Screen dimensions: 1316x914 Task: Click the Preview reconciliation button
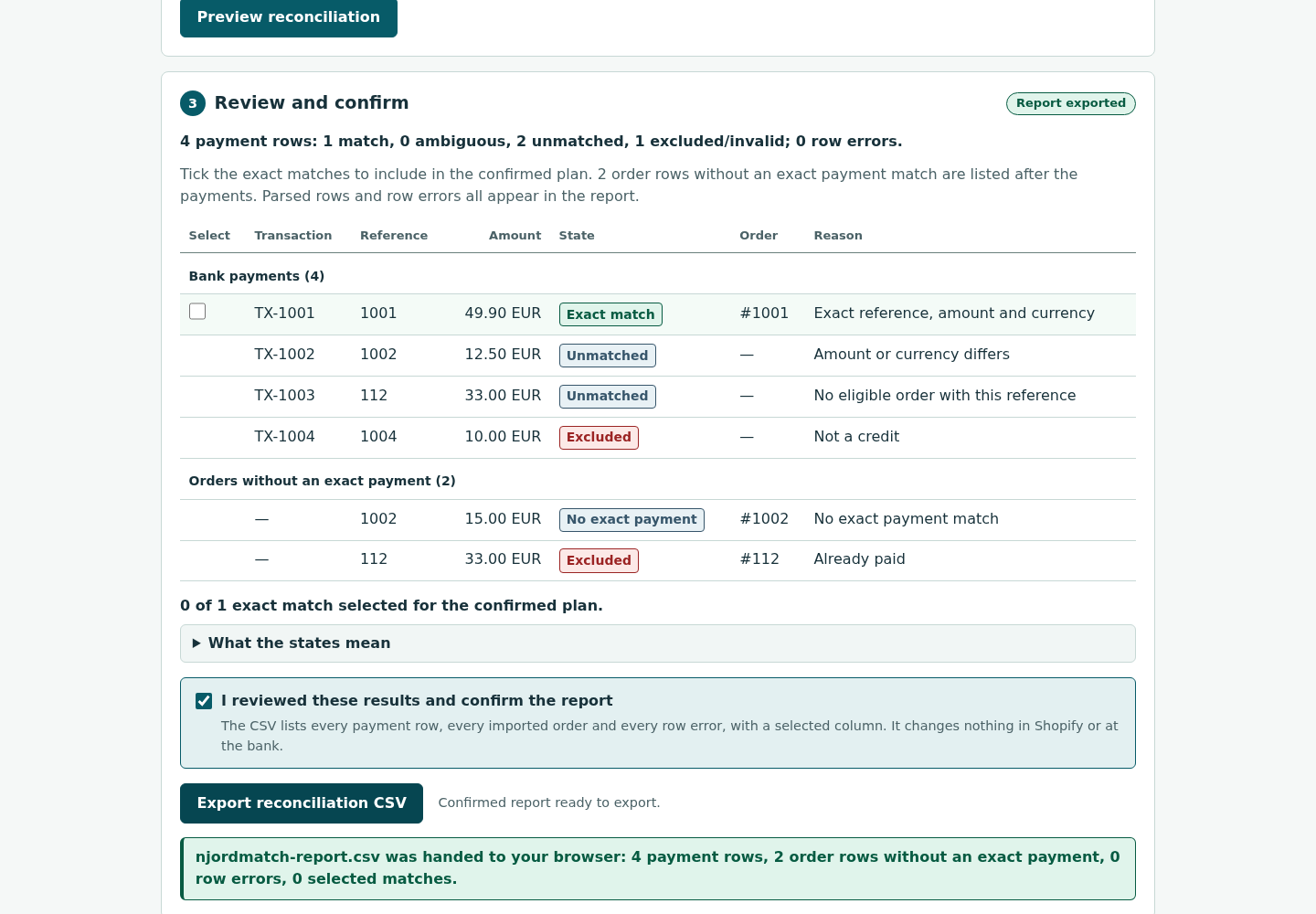click(x=289, y=17)
